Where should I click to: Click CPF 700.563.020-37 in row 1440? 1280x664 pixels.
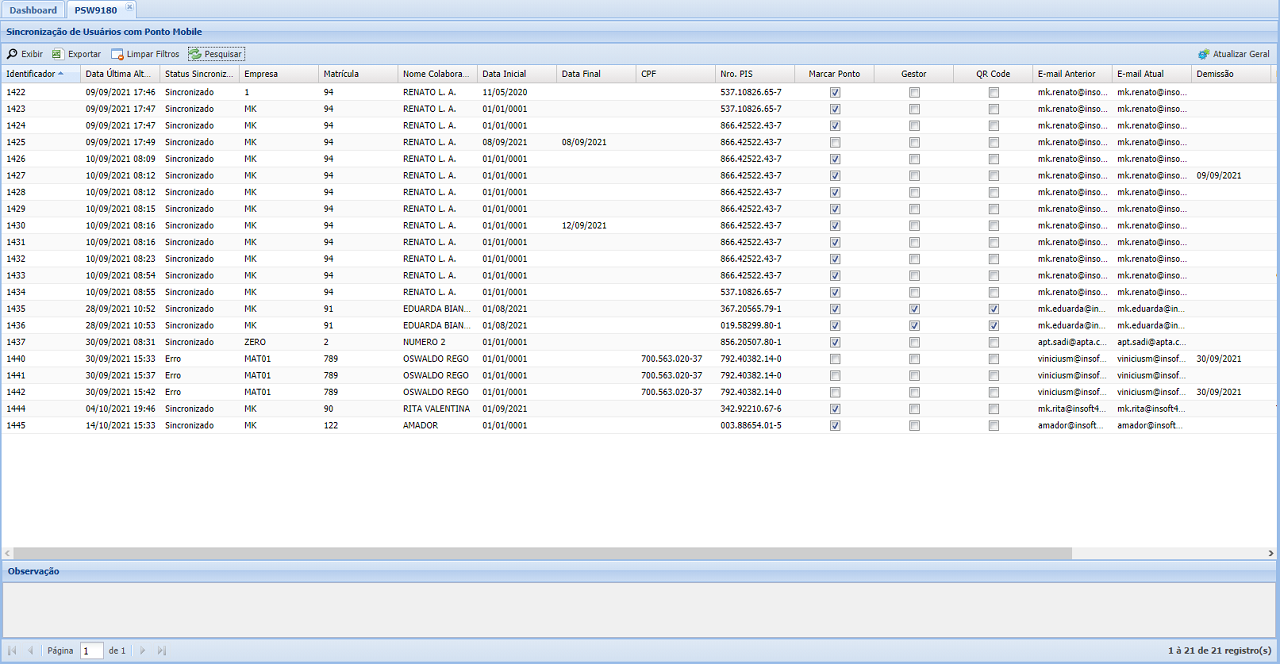671,359
